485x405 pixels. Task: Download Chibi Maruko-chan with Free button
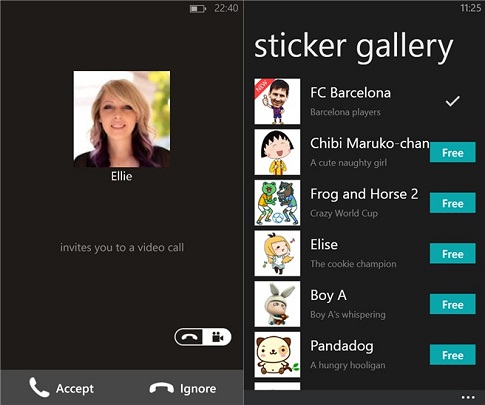[452, 152]
